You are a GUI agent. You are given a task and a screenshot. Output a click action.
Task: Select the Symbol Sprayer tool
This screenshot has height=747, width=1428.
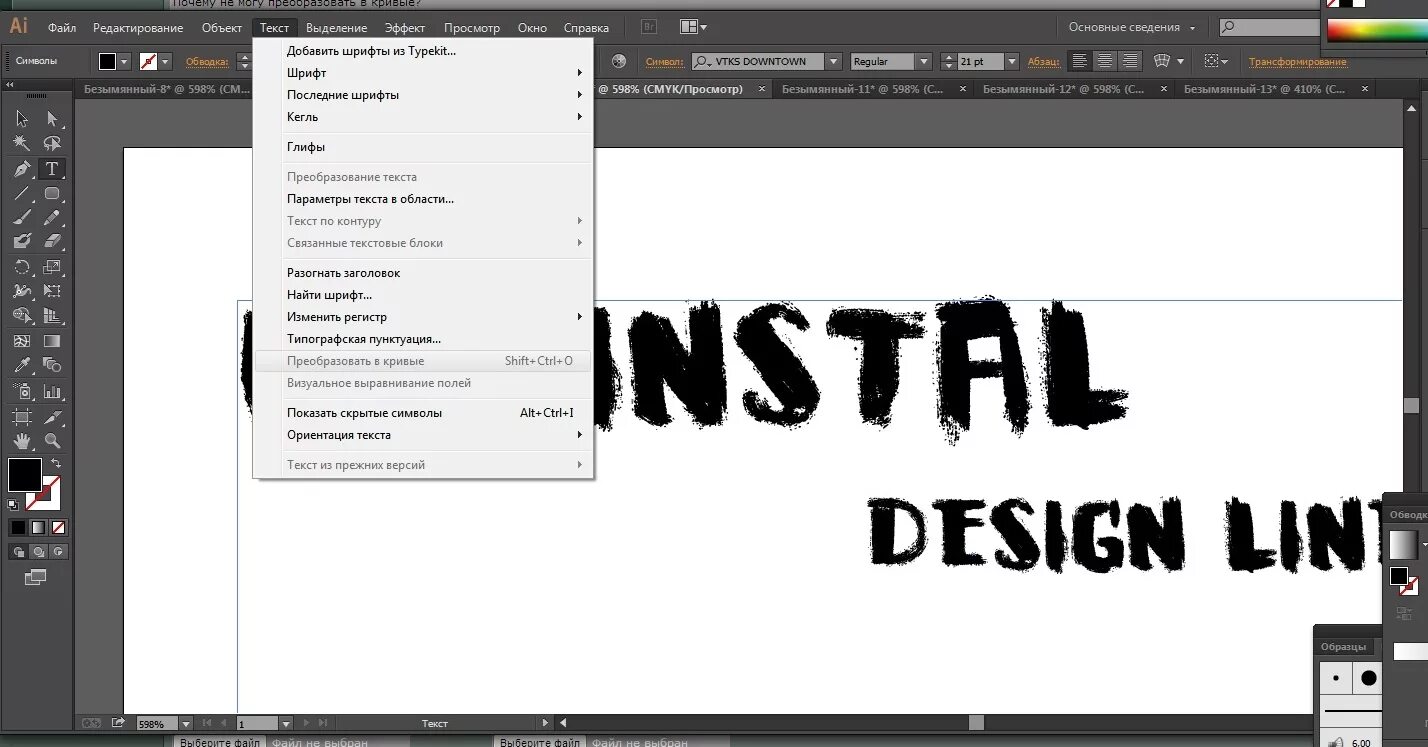pos(22,391)
